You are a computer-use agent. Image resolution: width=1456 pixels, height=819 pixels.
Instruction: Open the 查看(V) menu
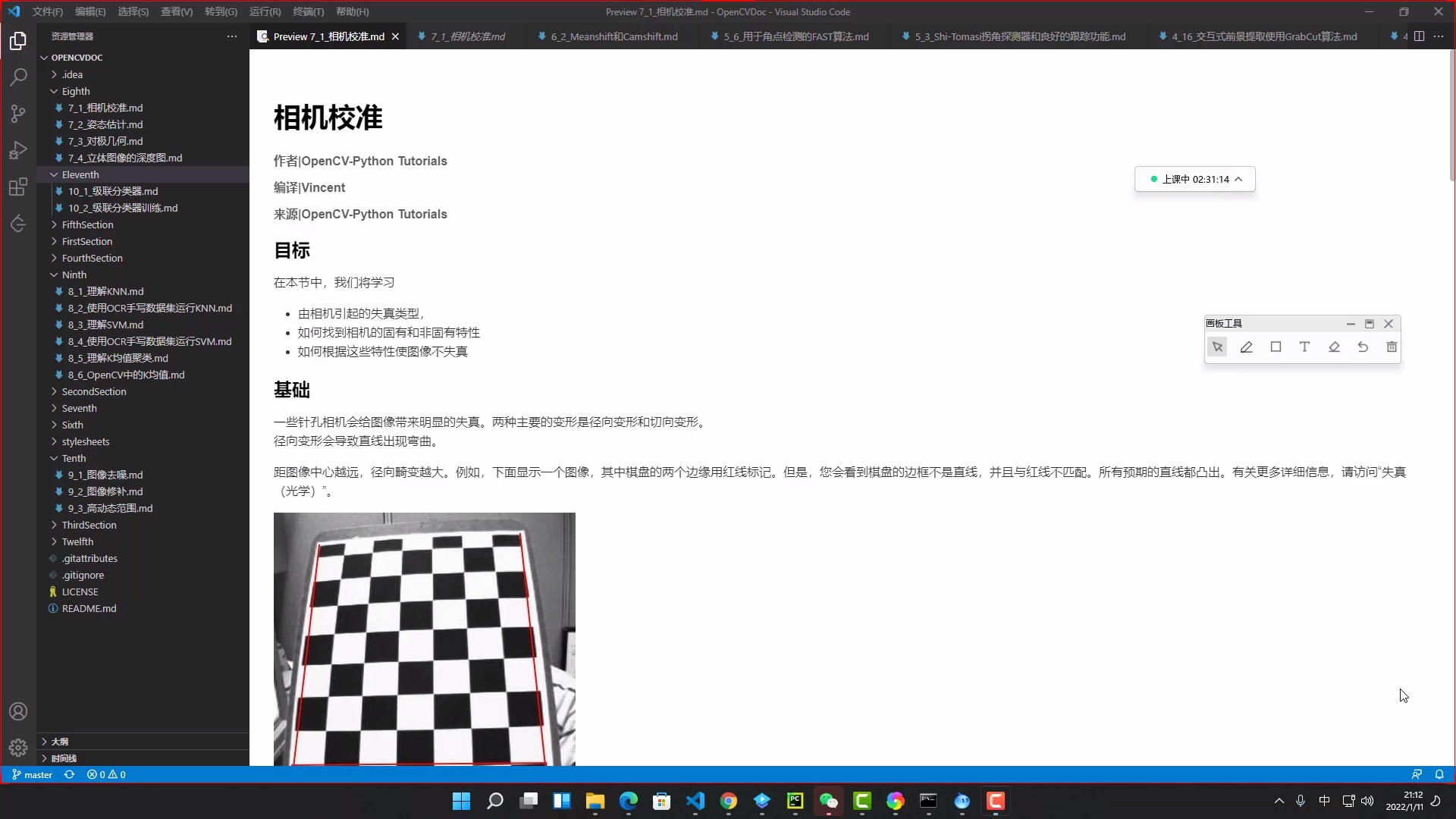[x=176, y=11]
